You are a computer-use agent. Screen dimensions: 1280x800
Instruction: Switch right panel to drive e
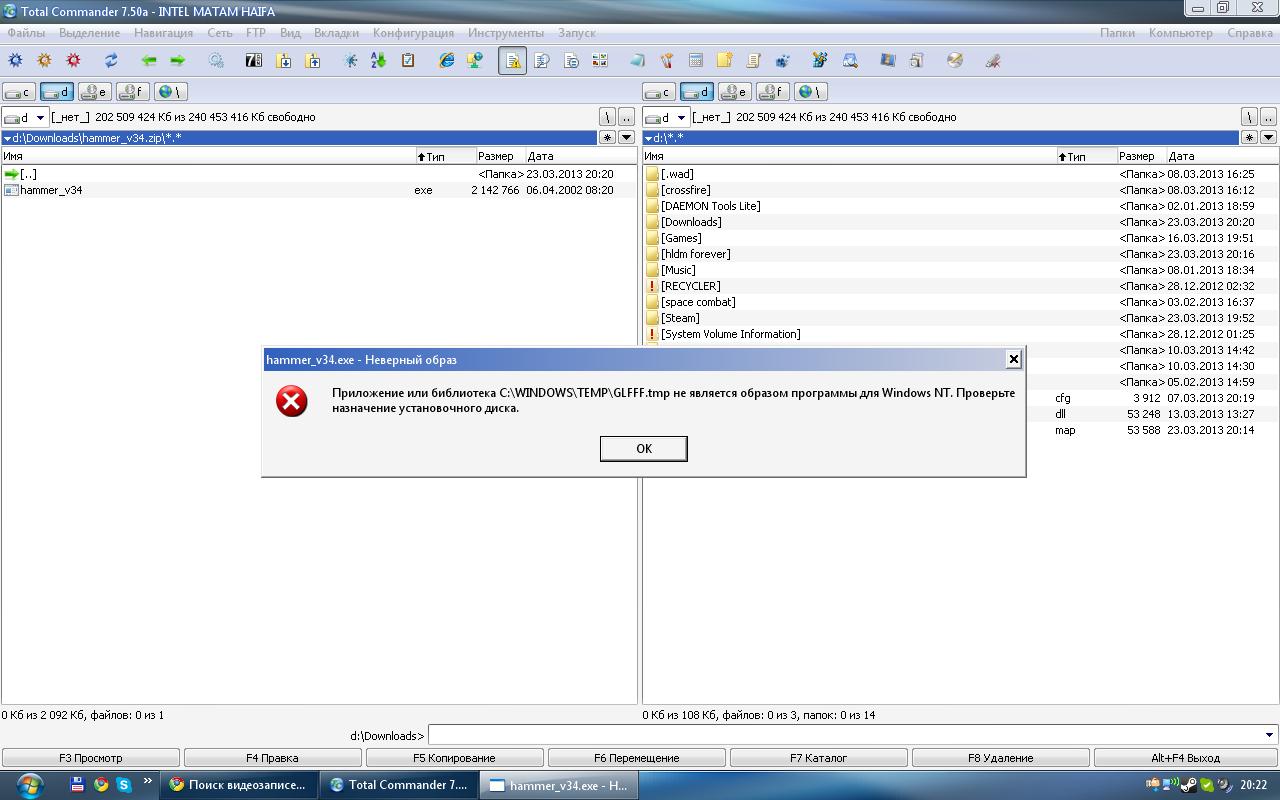pos(735,92)
